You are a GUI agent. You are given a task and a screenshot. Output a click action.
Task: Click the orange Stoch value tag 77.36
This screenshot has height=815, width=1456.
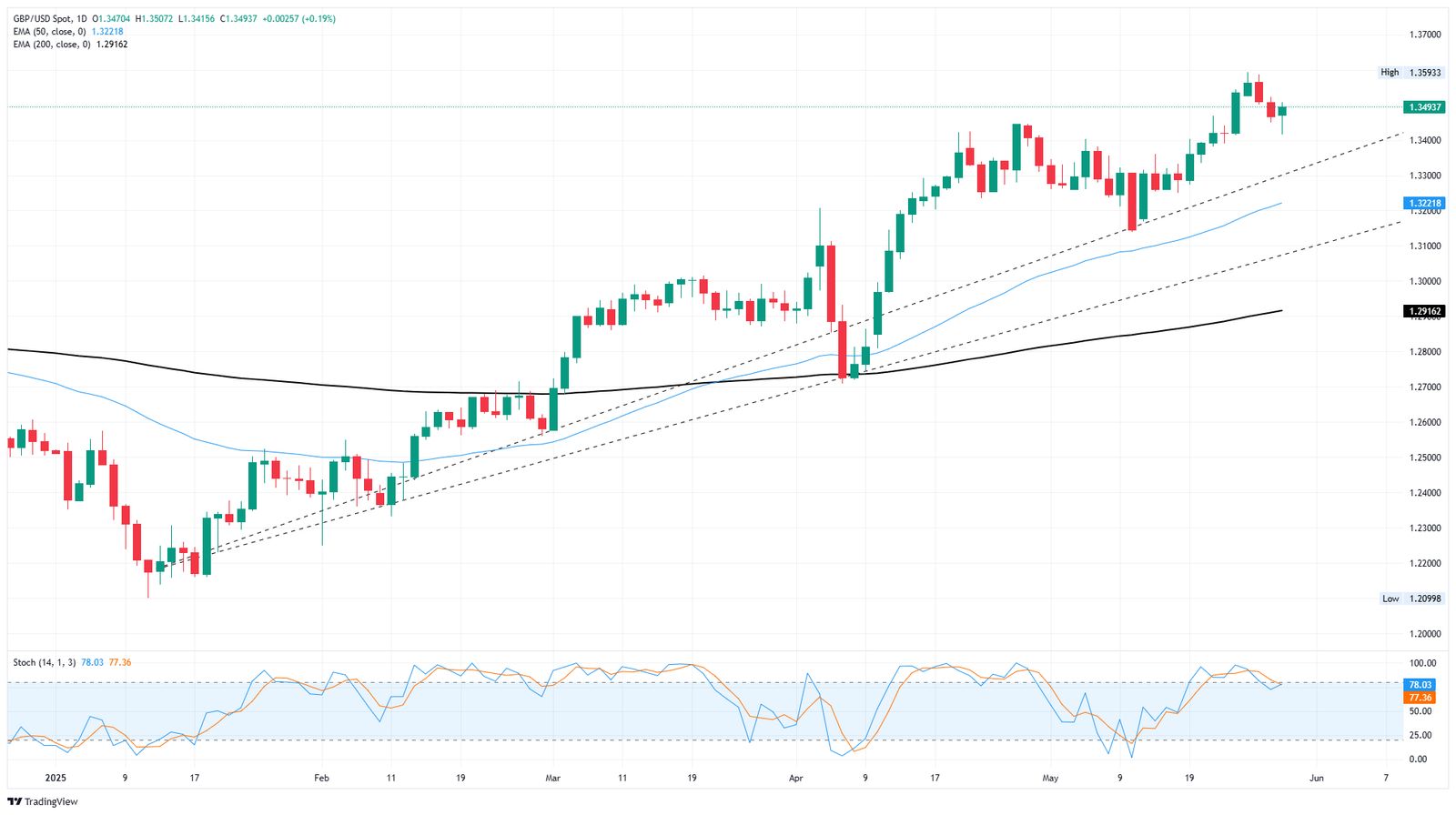click(1420, 698)
